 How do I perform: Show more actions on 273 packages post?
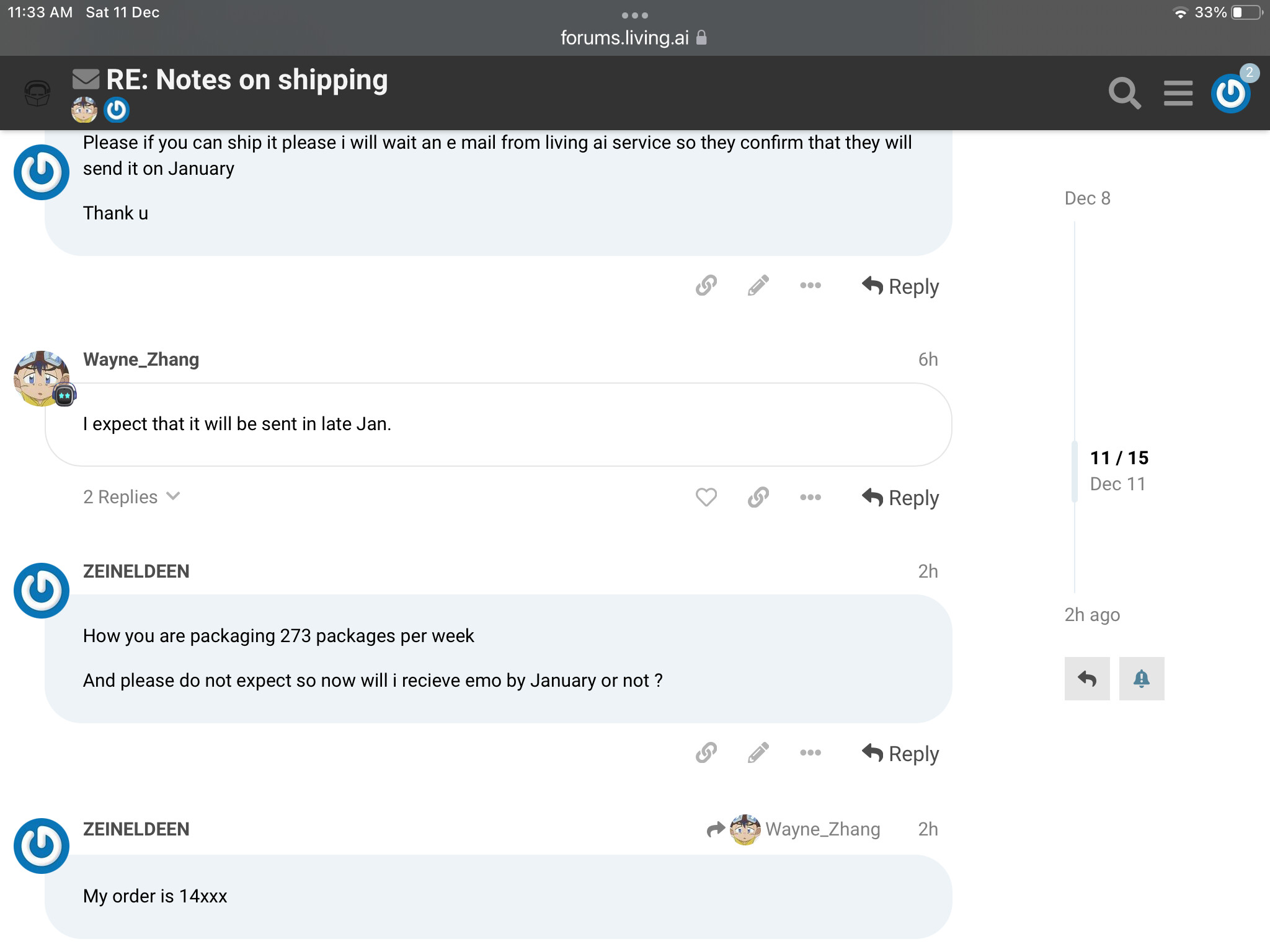pos(810,753)
